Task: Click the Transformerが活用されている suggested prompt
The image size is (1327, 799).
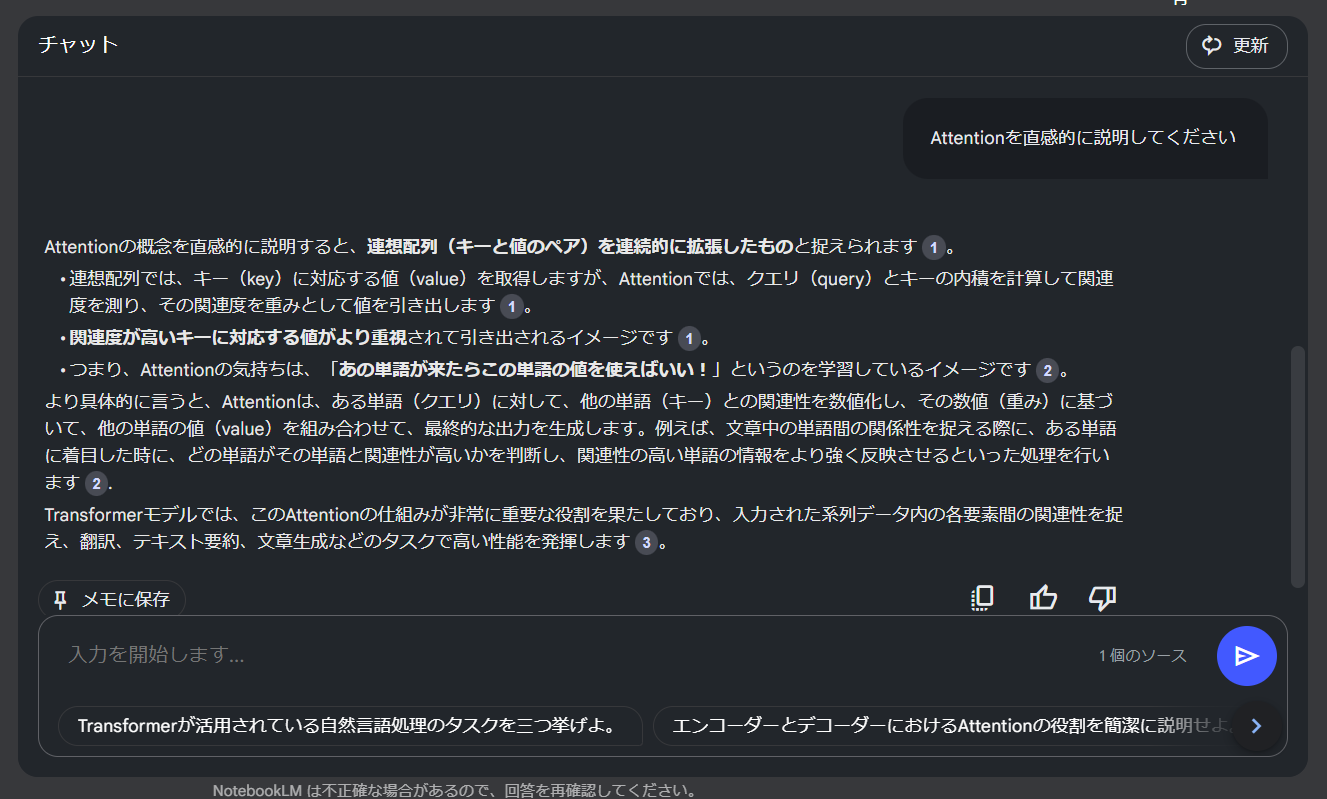Action: pyautogui.click(x=352, y=725)
